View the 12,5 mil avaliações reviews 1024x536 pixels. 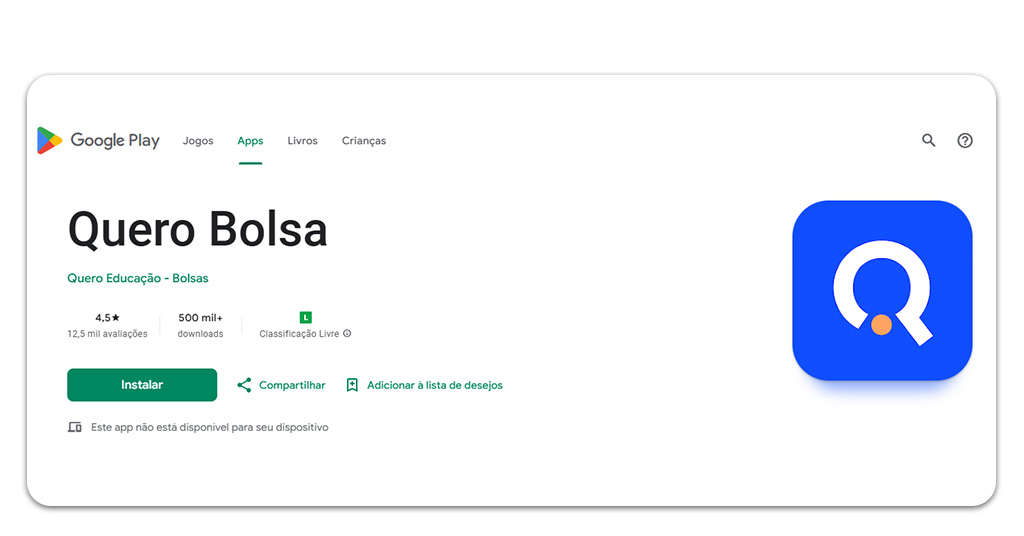107,334
